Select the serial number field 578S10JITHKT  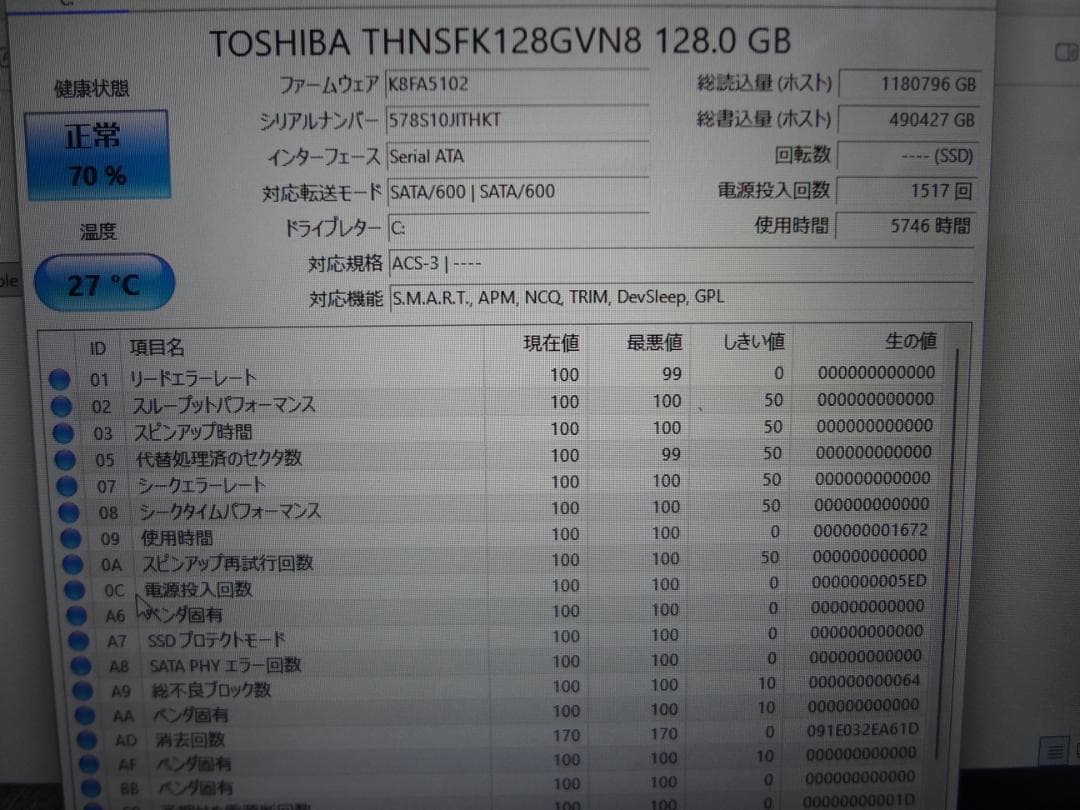click(x=517, y=121)
